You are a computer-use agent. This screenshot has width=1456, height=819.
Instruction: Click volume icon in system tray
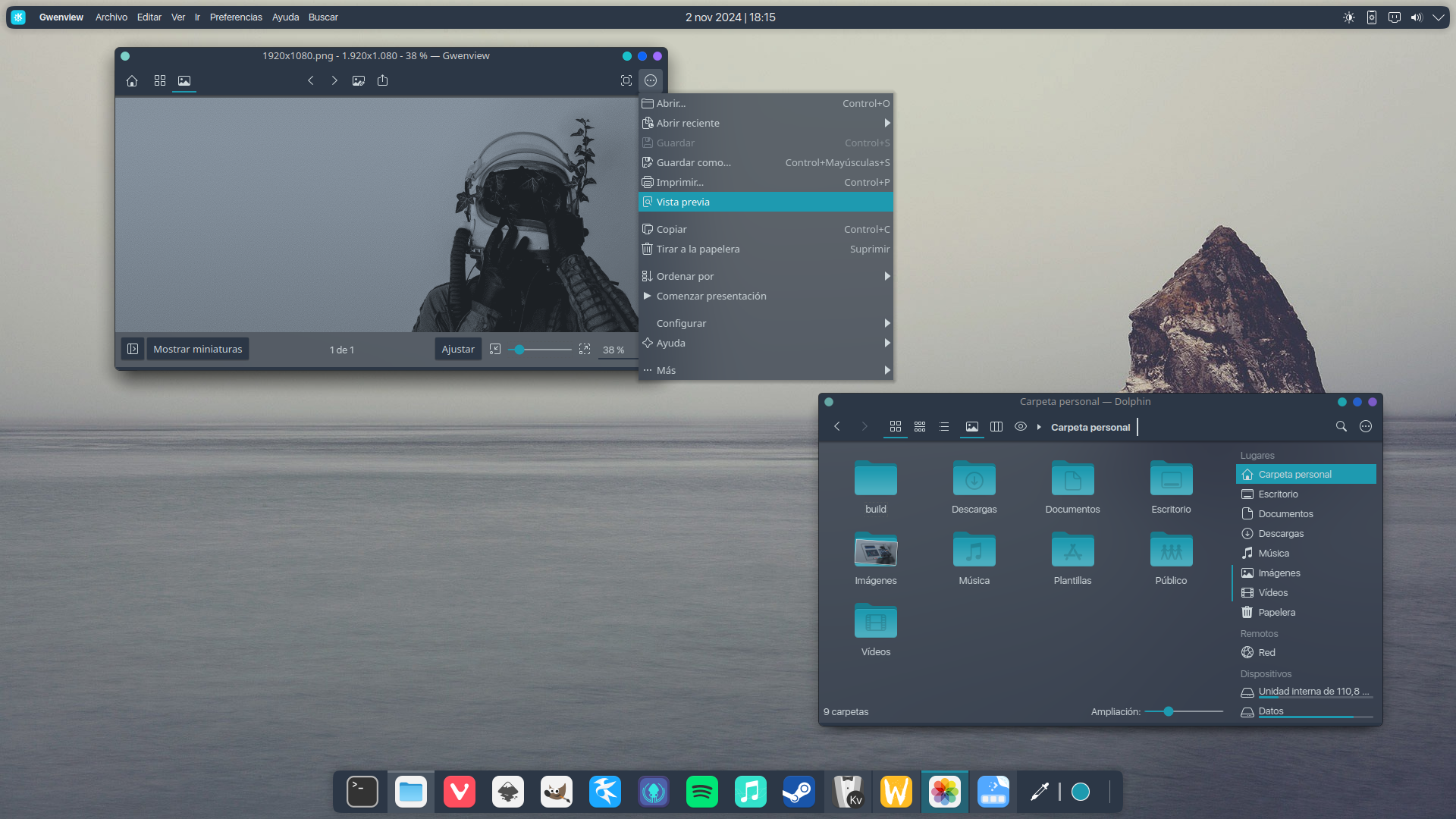coord(1417,17)
